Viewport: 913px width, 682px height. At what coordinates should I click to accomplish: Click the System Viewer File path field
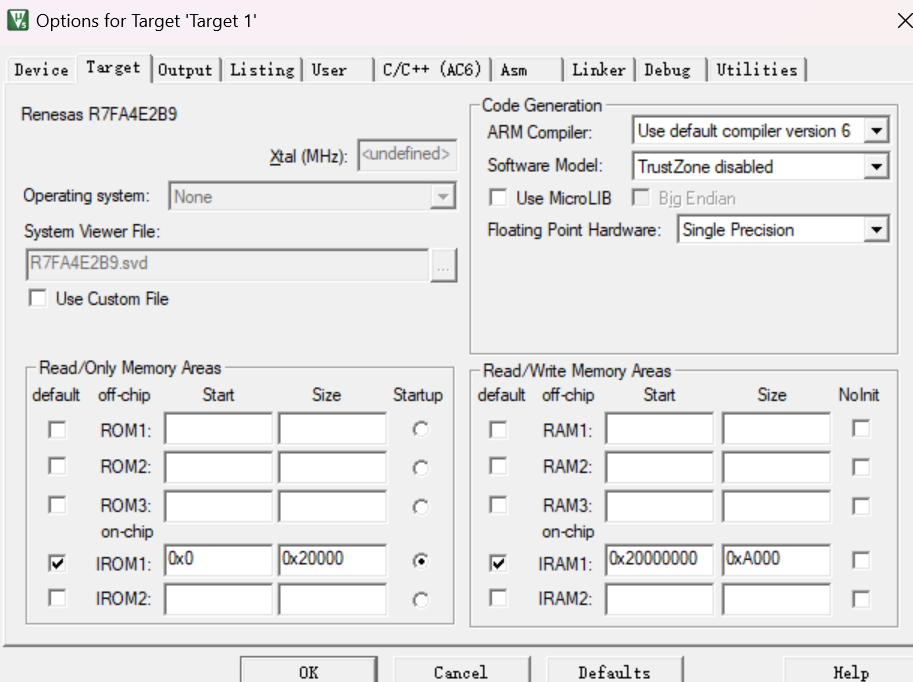(x=228, y=264)
